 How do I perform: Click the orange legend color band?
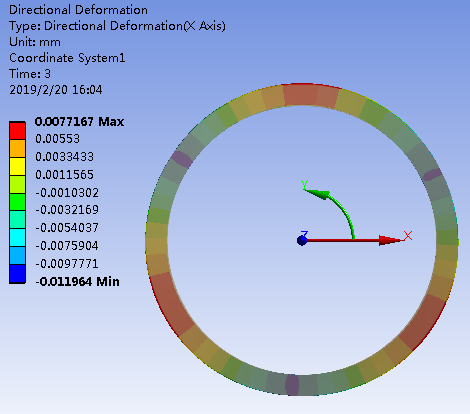[x=17, y=148]
